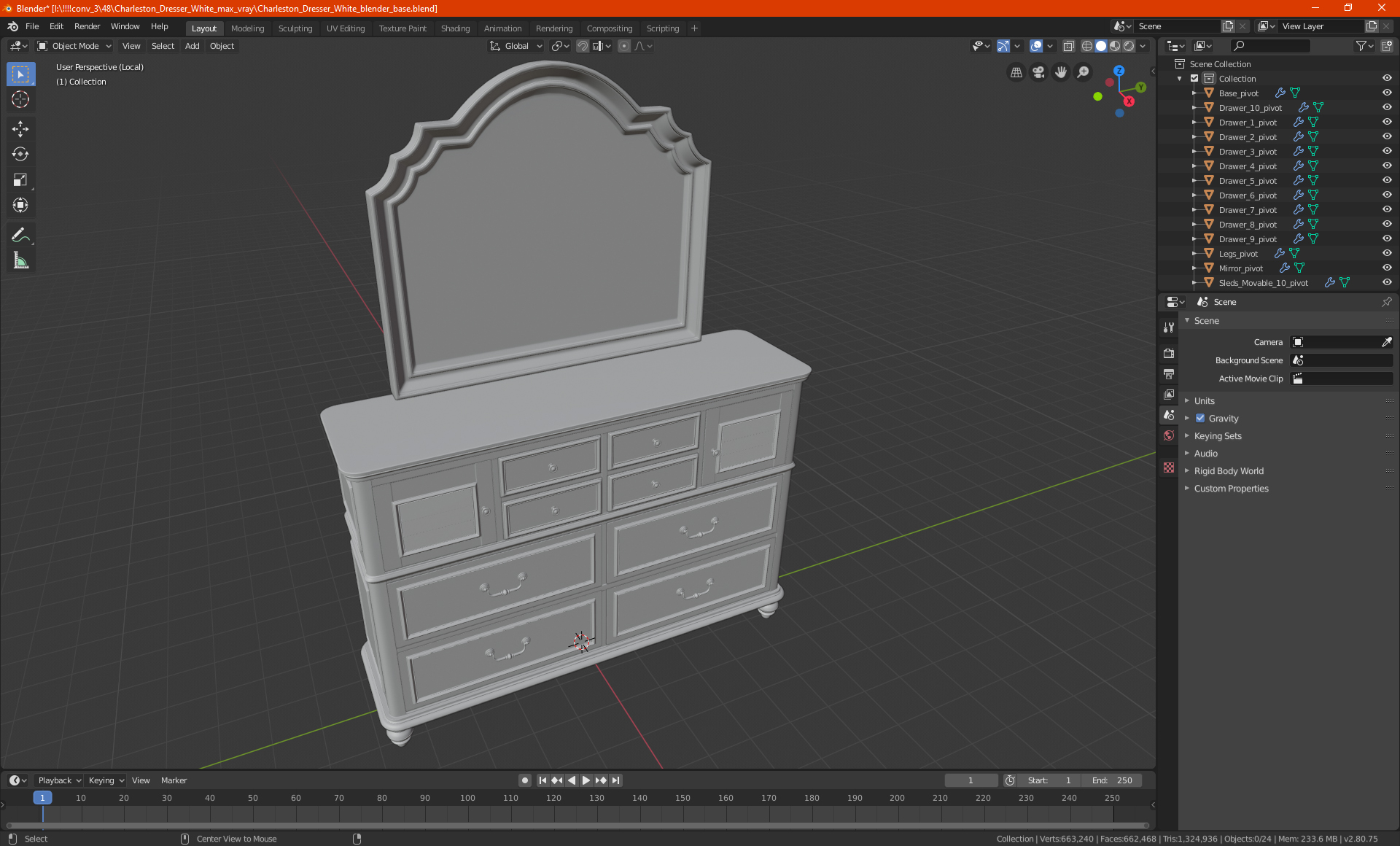
Task: Jump to the timeline start frame
Action: click(x=542, y=780)
